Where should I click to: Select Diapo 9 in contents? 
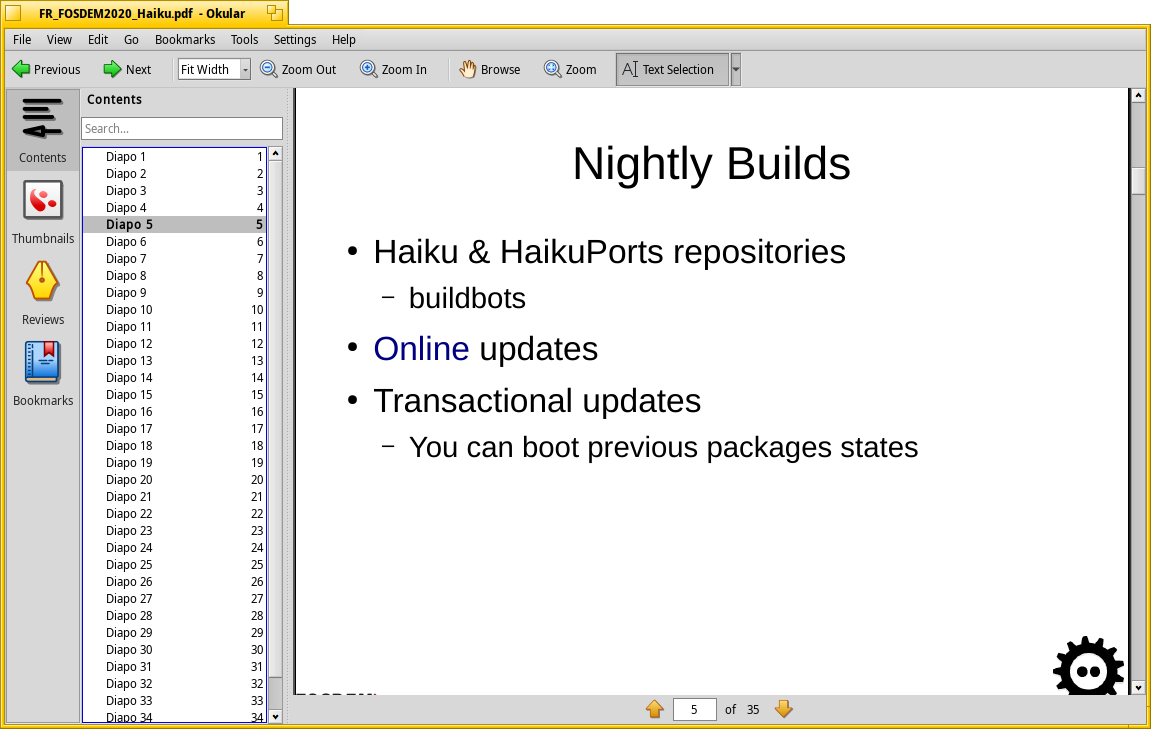point(174,292)
